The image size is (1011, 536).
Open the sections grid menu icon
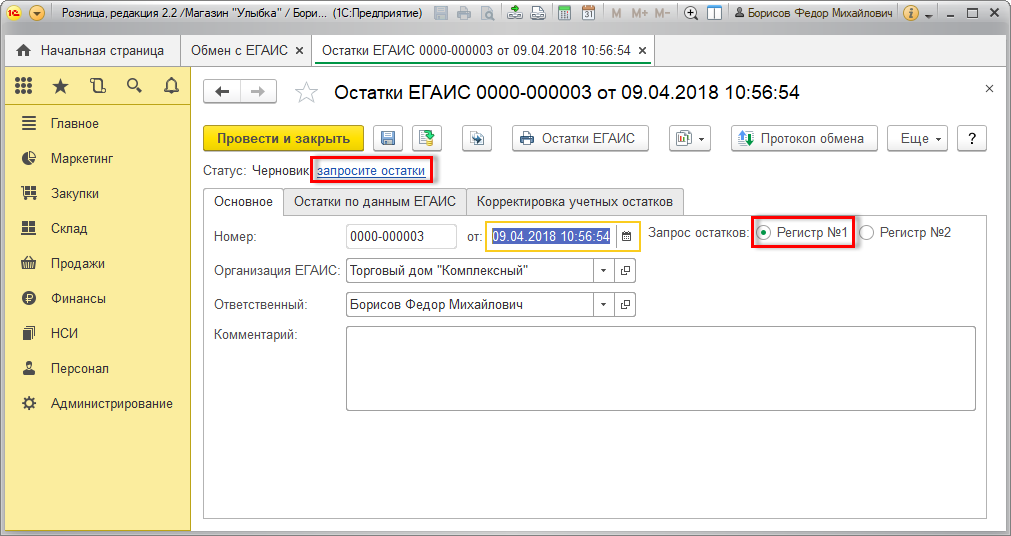[24, 85]
